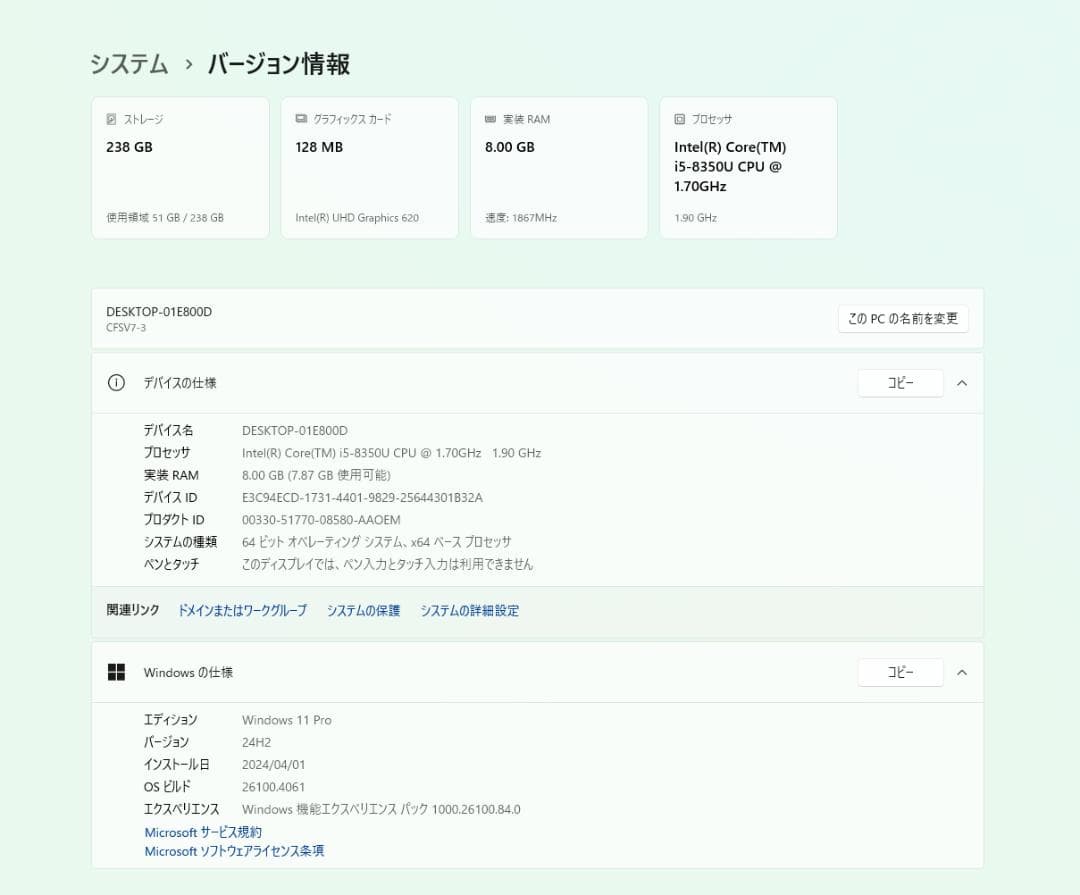Open the ストレージ summary card
This screenshot has height=895, width=1080.
pyautogui.click(x=180, y=167)
